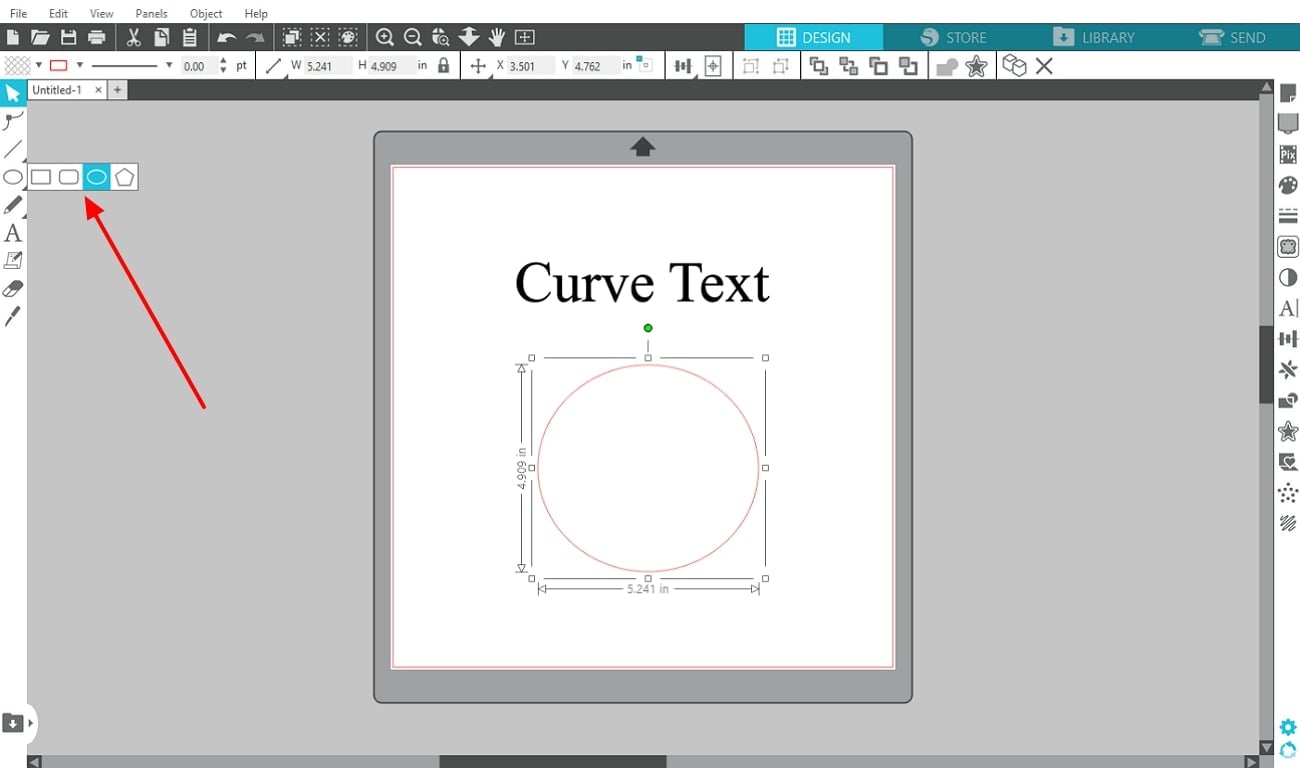1300x768 pixels.
Task: Cut the selected object
Action: [x=133, y=37]
